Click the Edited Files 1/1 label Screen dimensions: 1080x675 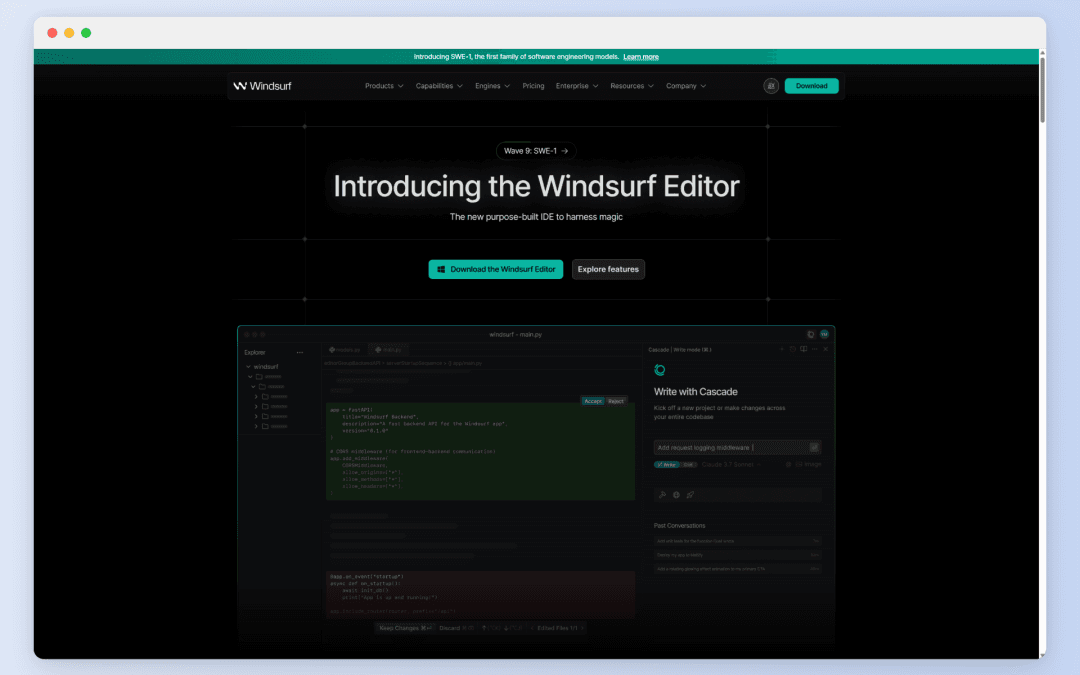pos(557,628)
